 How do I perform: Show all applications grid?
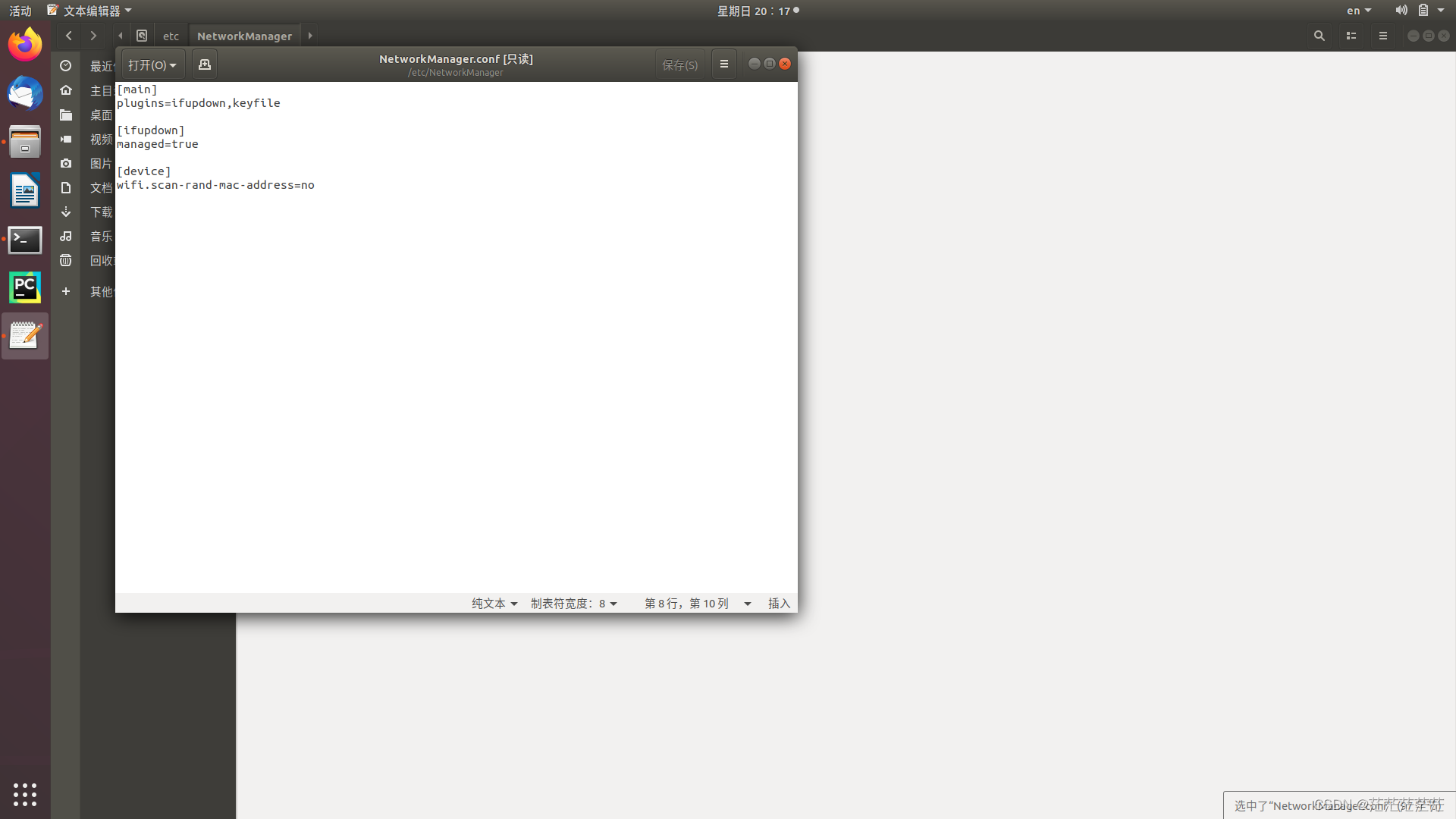tap(25, 794)
